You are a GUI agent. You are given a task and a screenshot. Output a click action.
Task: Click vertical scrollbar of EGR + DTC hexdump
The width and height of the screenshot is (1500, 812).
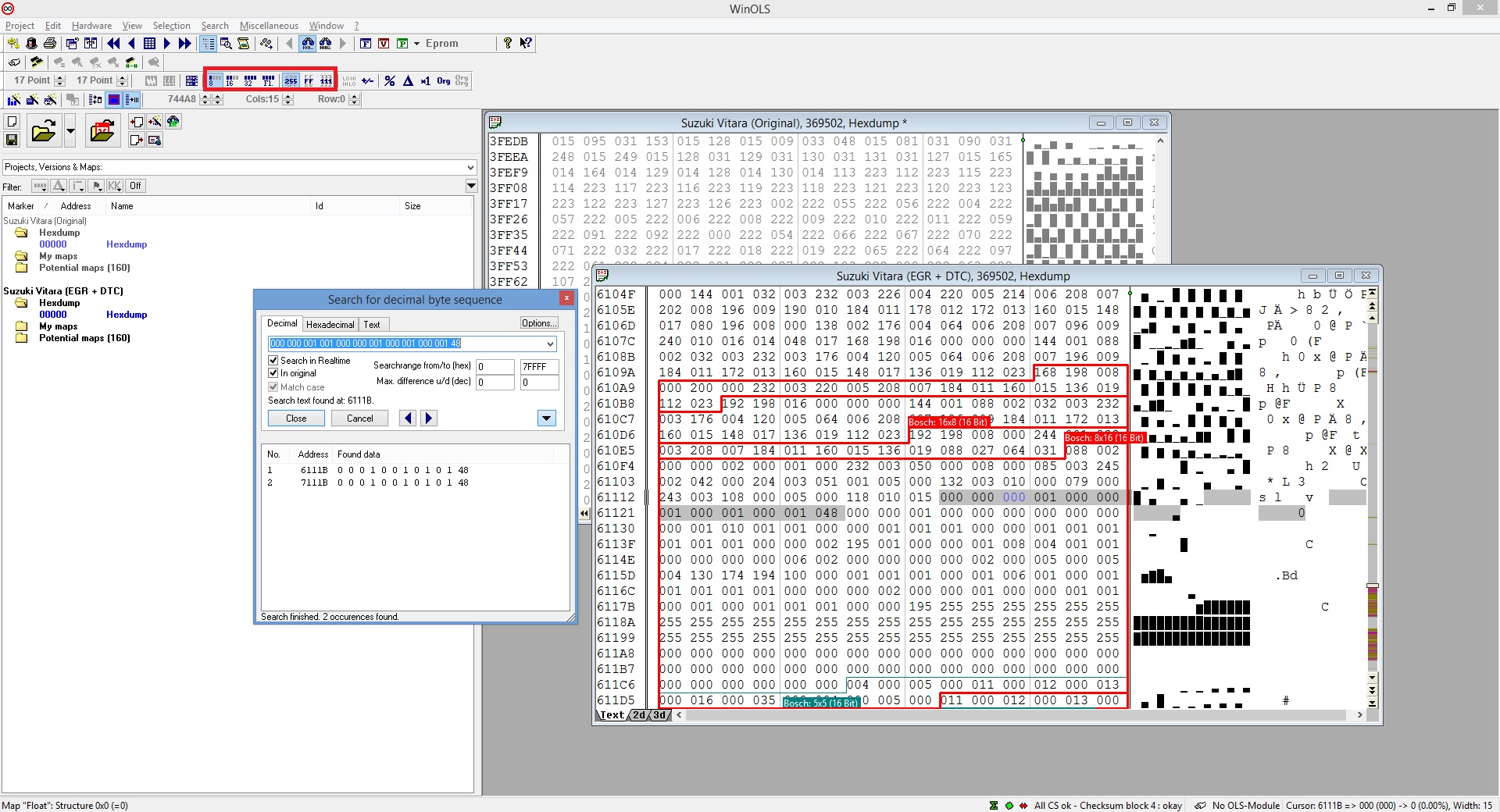pos(1372,497)
